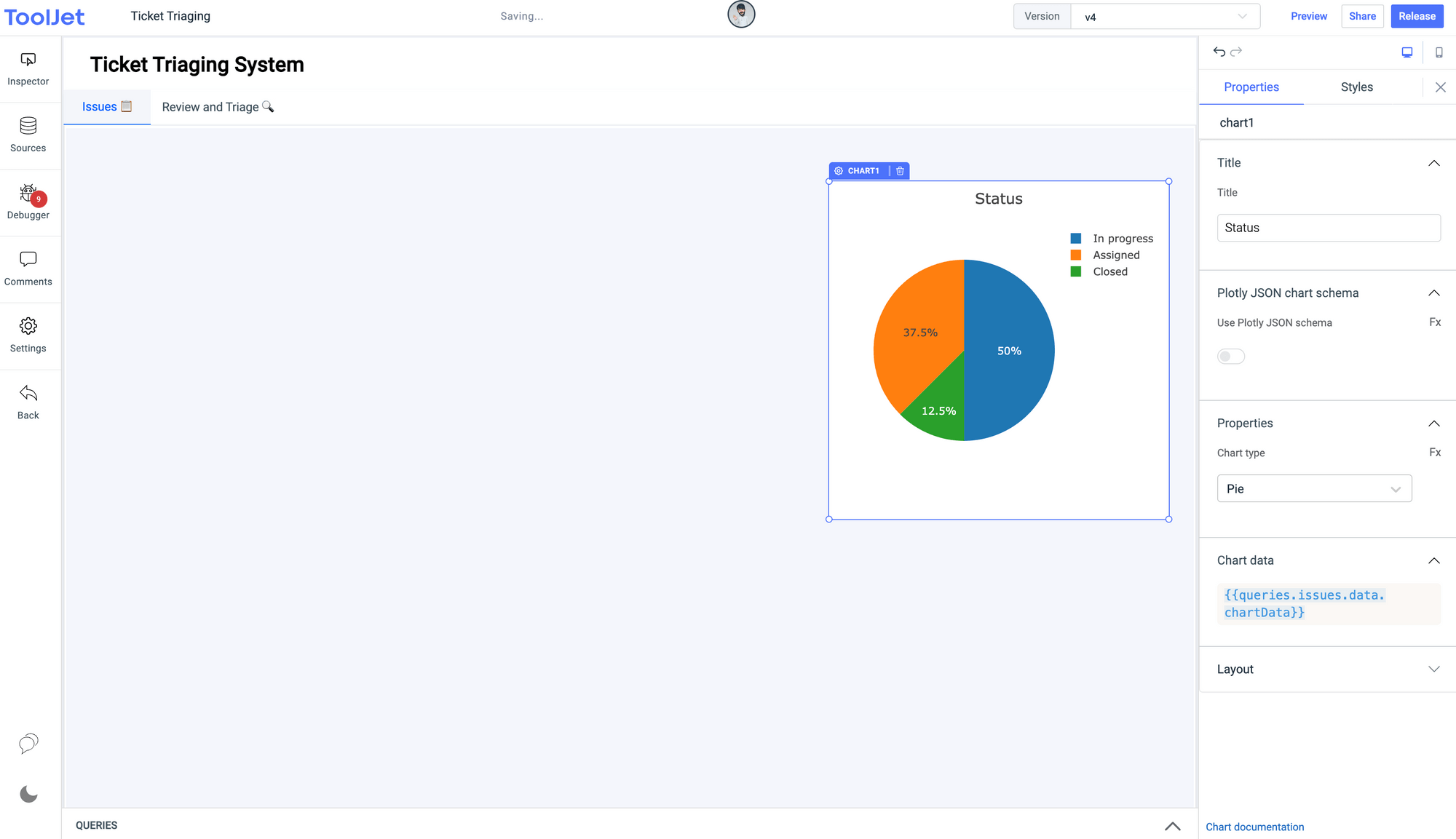The width and height of the screenshot is (1456, 839).
Task: Open the version v4 dropdown
Action: click(1165, 17)
